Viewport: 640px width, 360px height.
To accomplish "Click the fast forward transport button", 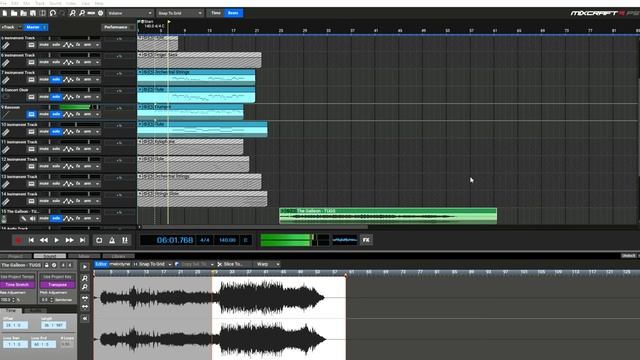I will (x=70, y=240).
